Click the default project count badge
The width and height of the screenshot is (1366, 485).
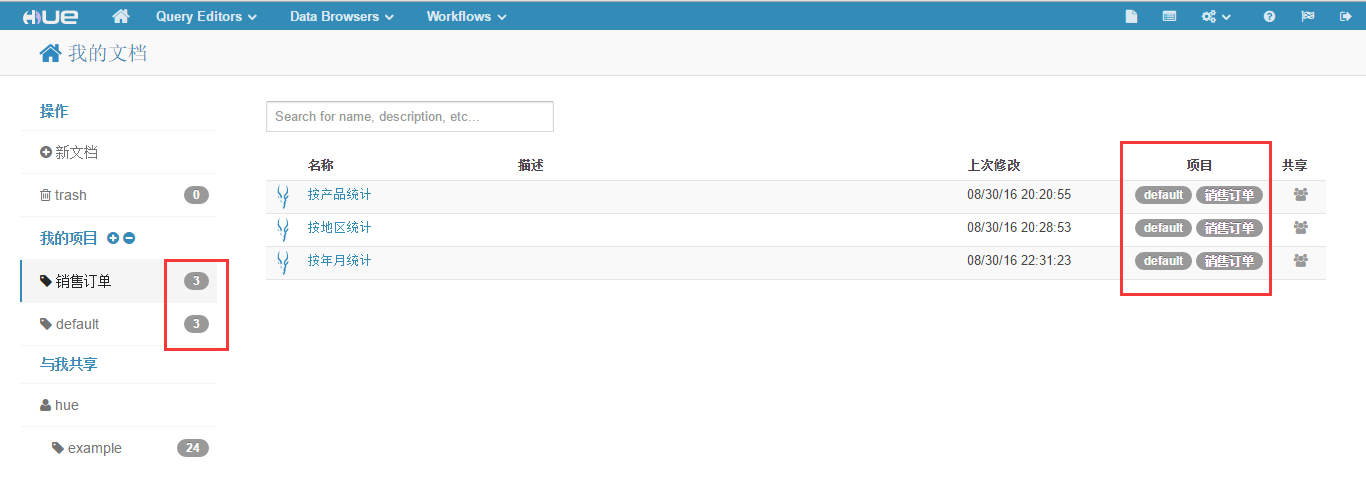pos(196,324)
